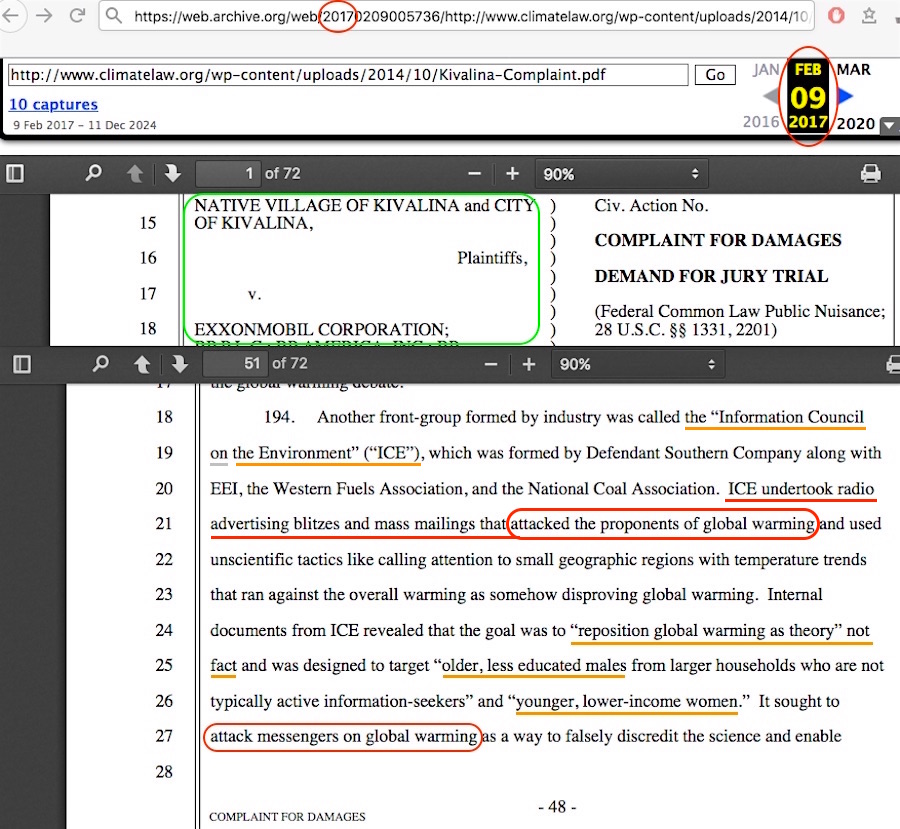Select the MAR month in Wayback calendar
900x829 pixels.
(x=853, y=70)
